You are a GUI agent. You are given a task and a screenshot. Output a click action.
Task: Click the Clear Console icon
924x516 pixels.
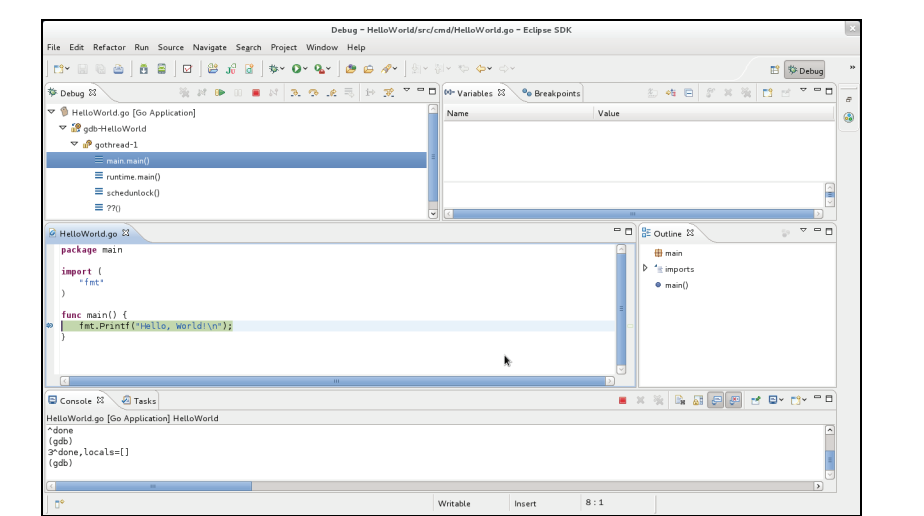679,401
